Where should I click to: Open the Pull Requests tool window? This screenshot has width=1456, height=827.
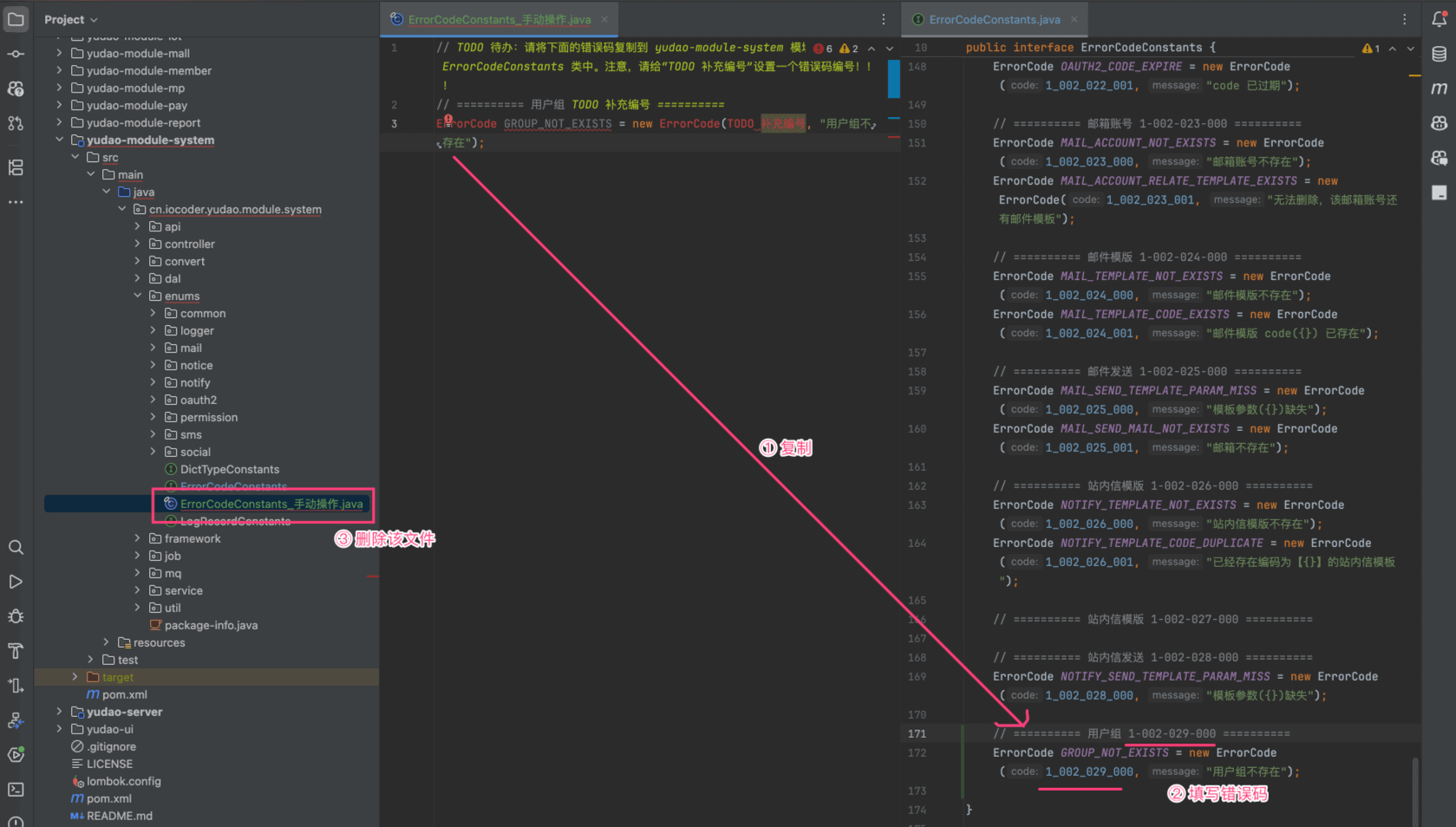tap(16, 123)
